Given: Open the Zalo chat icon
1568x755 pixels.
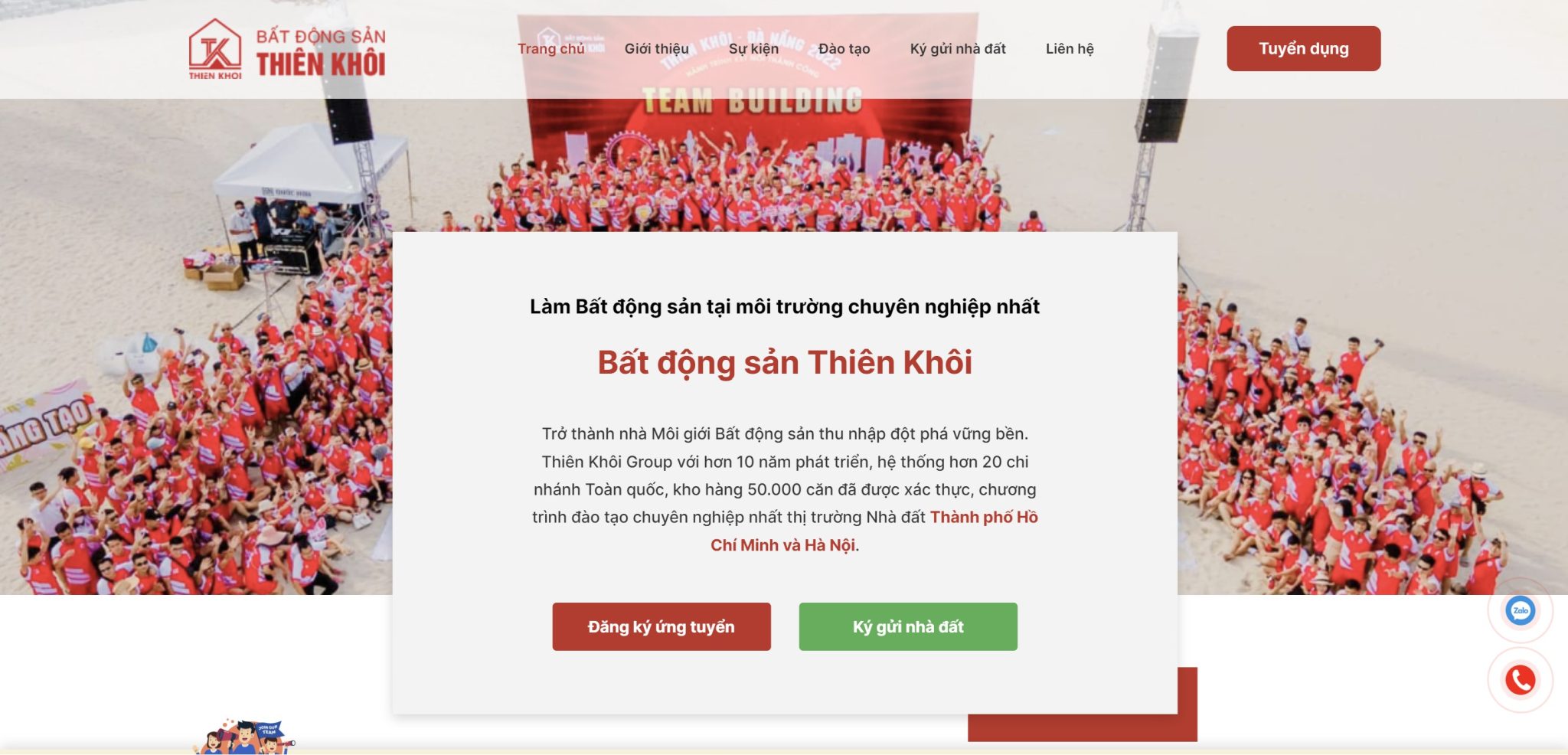Looking at the screenshot, I should (x=1520, y=611).
